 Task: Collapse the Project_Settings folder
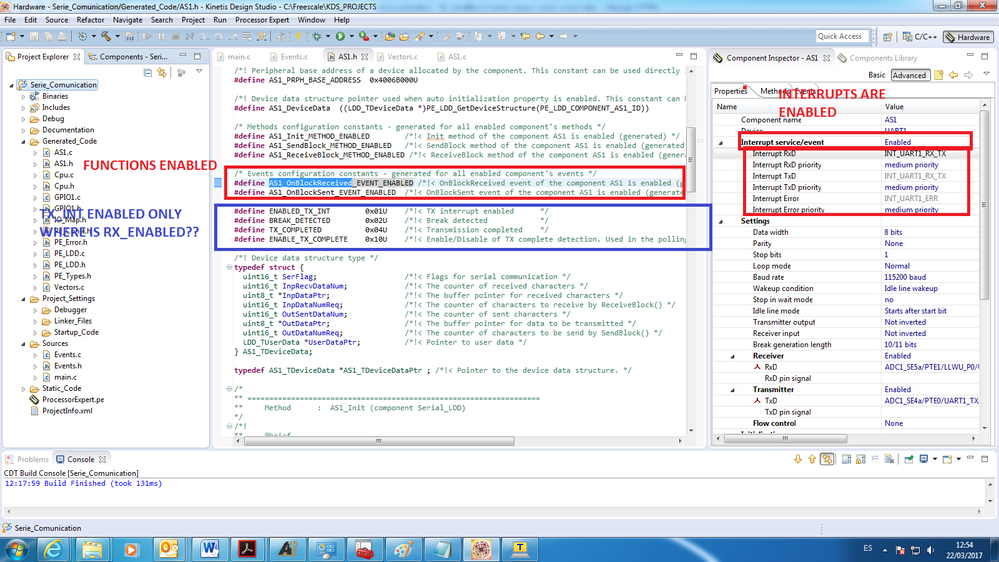click(x=24, y=299)
